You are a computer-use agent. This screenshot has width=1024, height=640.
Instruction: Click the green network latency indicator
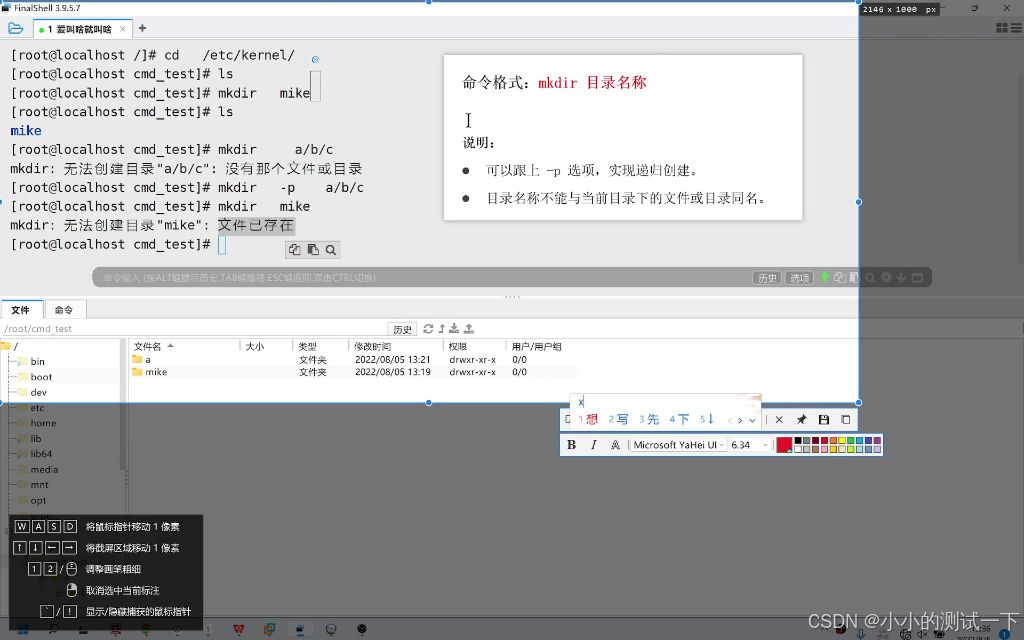pos(826,277)
